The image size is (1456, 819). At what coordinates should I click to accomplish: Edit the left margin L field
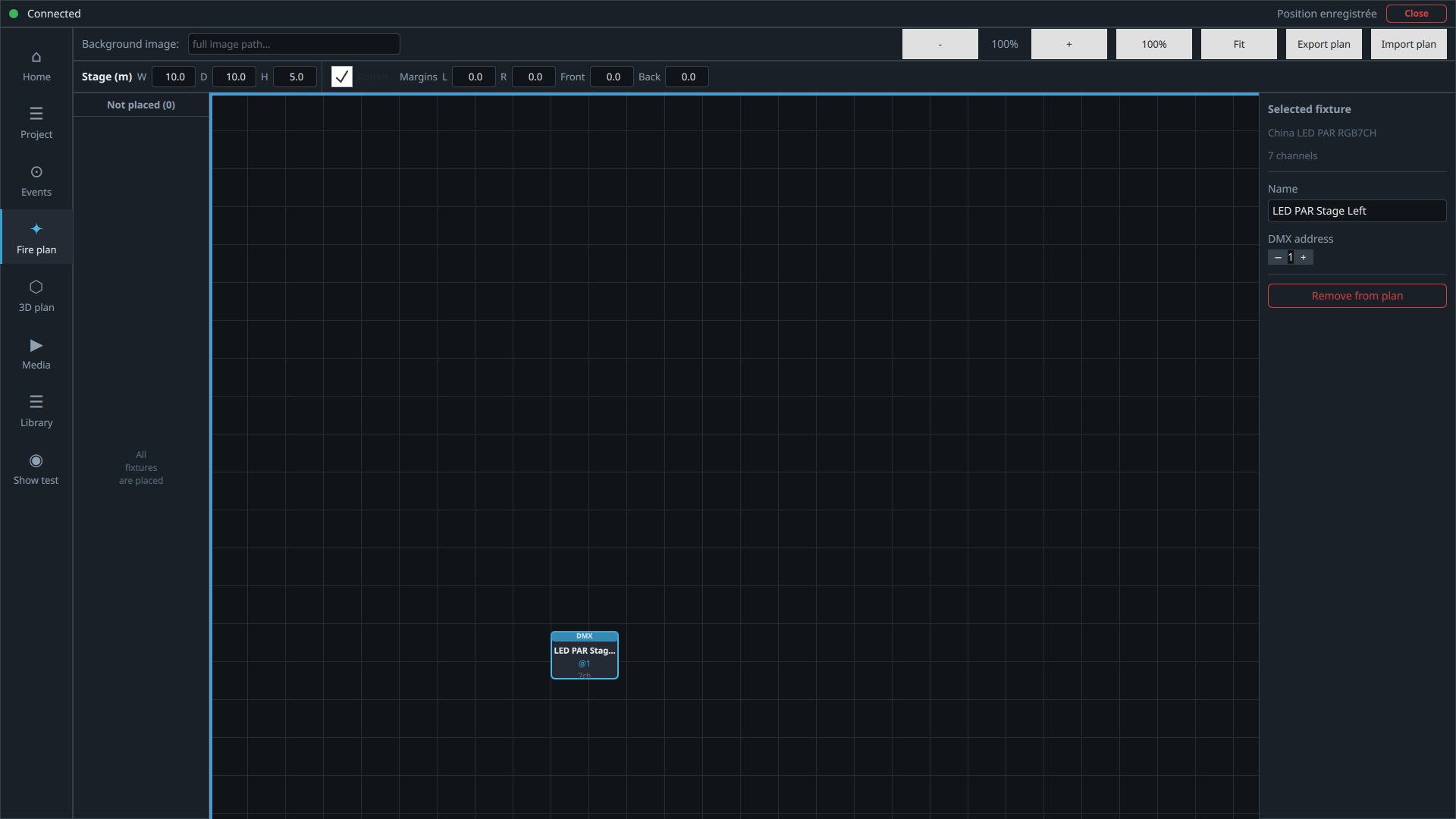474,77
